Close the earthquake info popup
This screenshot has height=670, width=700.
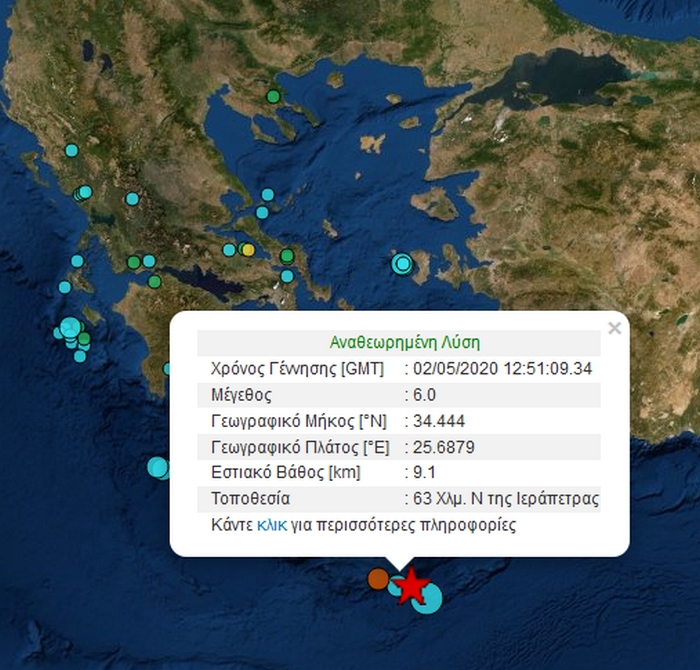(614, 328)
